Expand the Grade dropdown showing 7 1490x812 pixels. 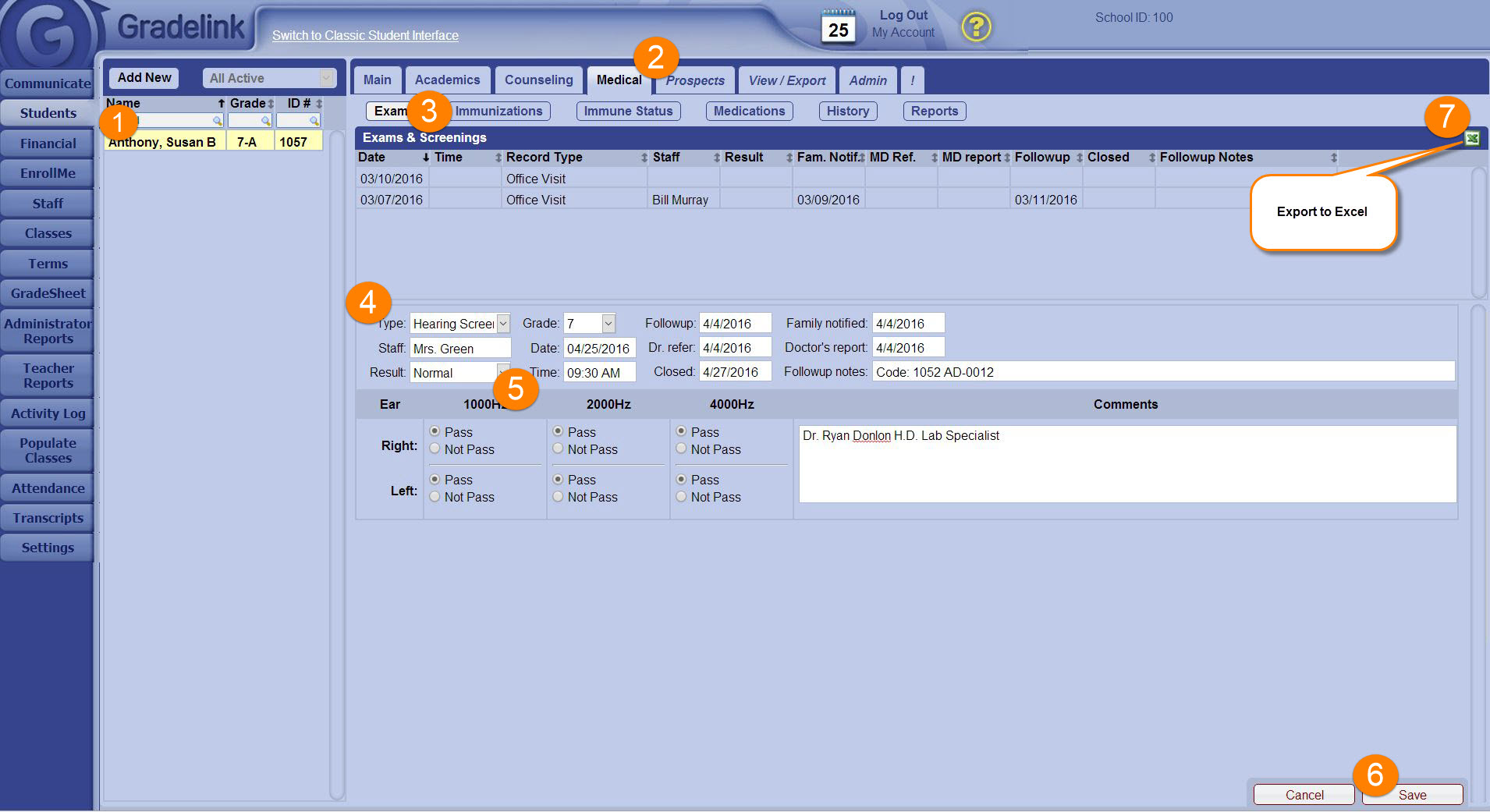608,324
